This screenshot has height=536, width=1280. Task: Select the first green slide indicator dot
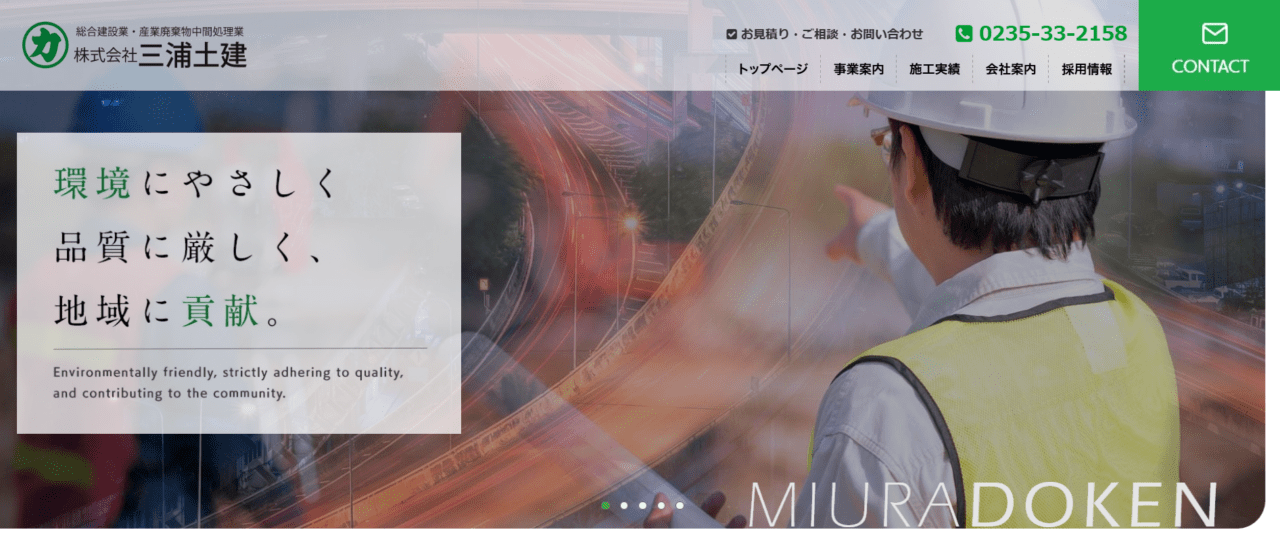point(605,505)
